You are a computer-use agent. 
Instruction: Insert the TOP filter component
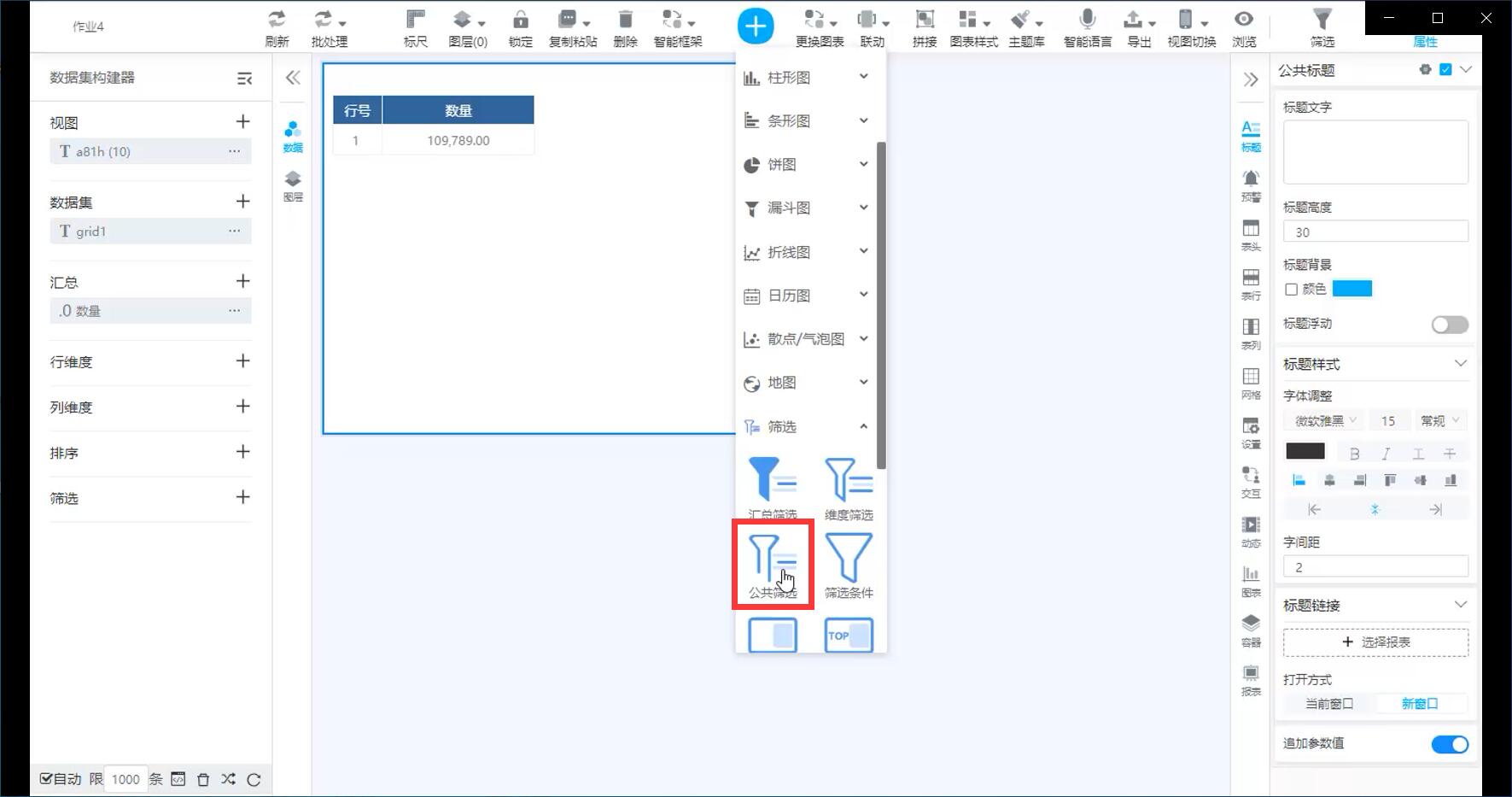click(849, 635)
